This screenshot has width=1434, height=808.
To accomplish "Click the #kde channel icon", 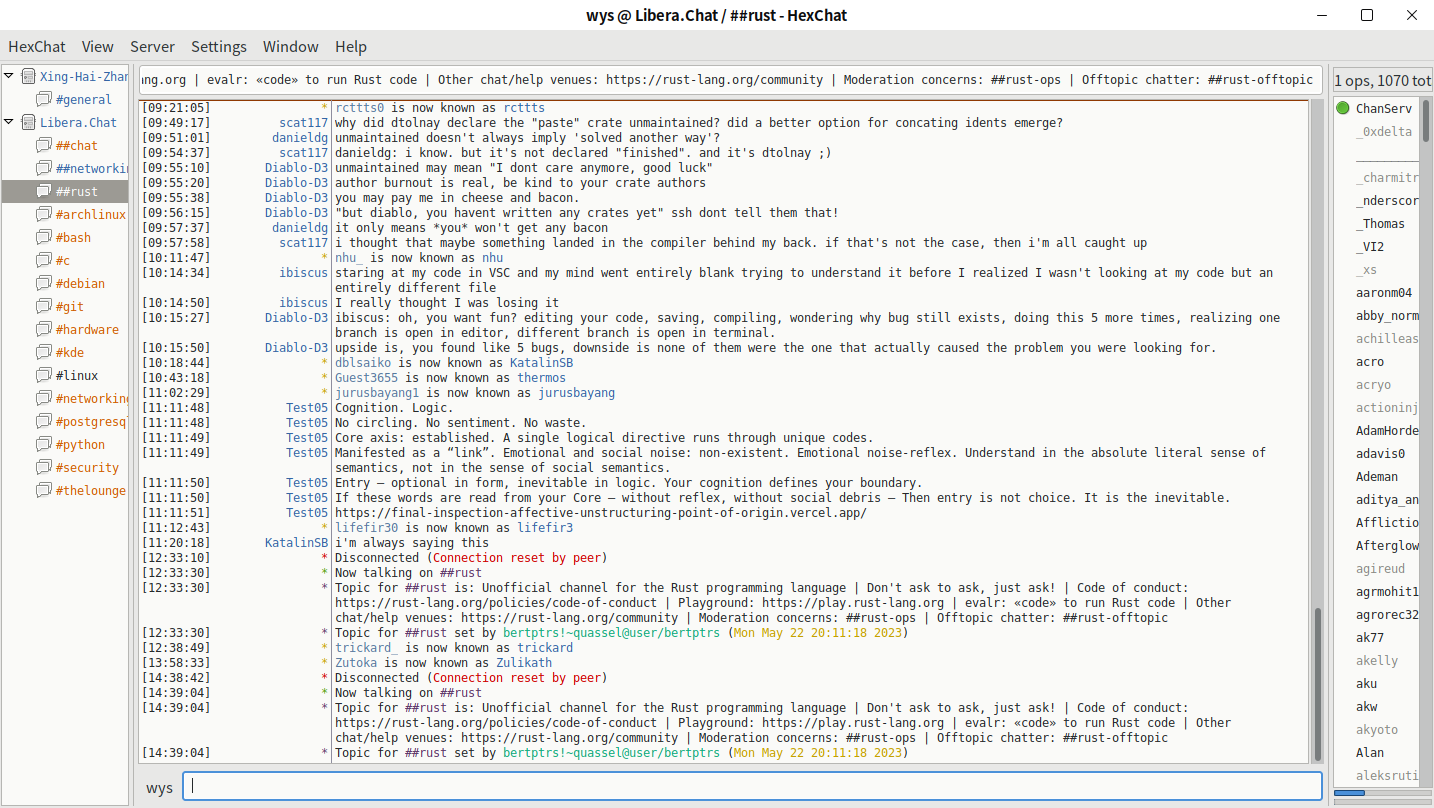I will [44, 352].
